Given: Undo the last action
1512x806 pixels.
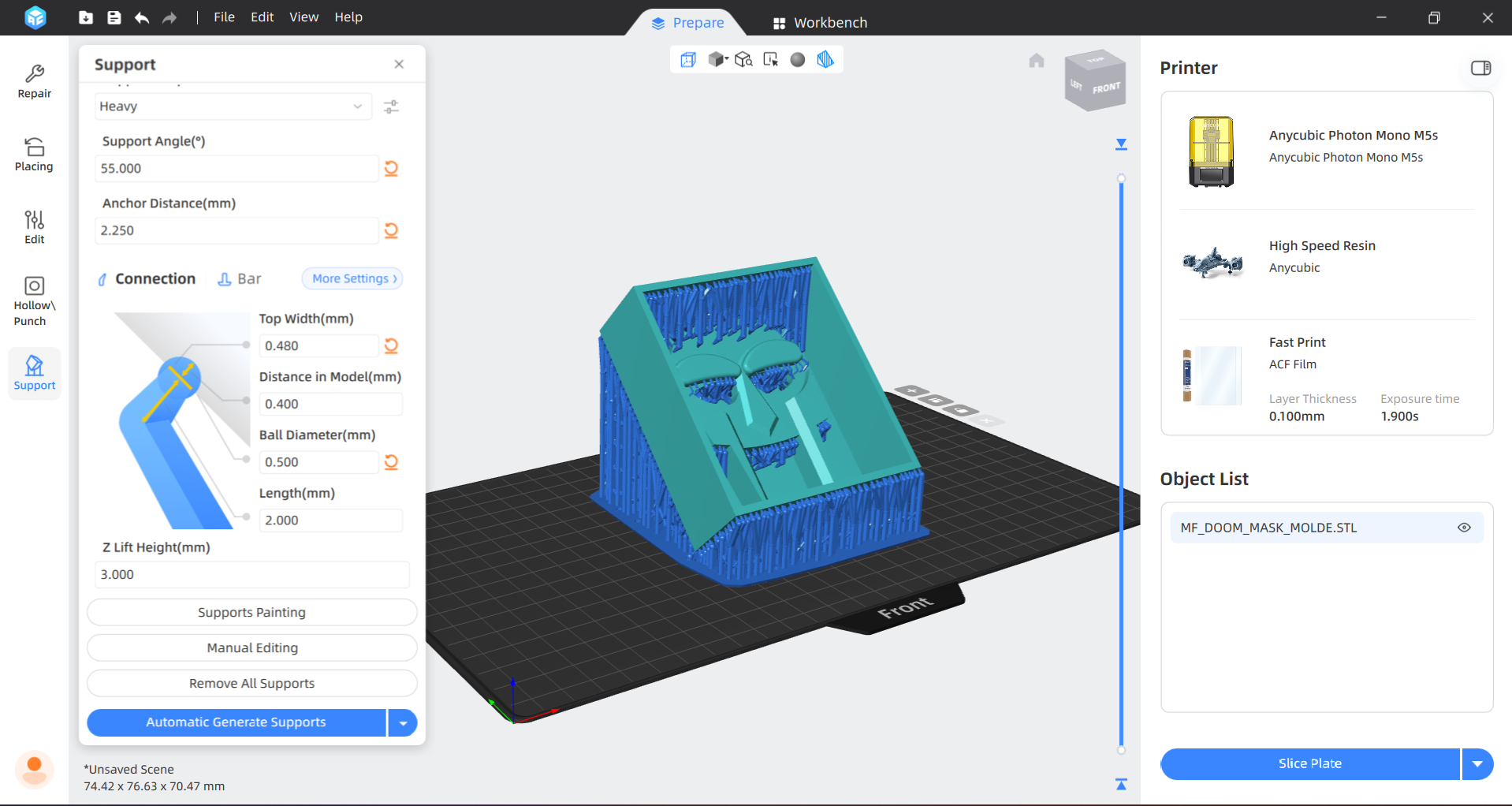Looking at the screenshot, I should click(x=142, y=17).
